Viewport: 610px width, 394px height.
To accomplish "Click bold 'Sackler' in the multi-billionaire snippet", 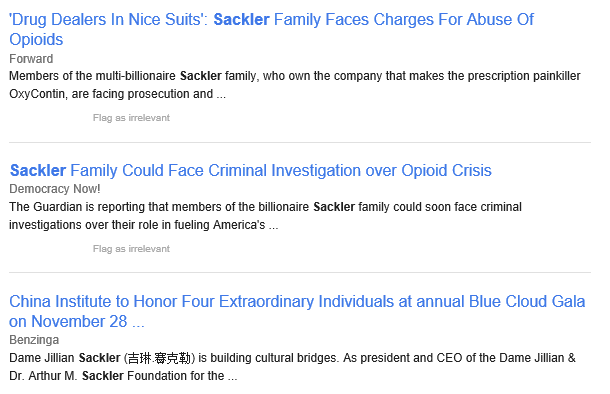I will [x=201, y=75].
